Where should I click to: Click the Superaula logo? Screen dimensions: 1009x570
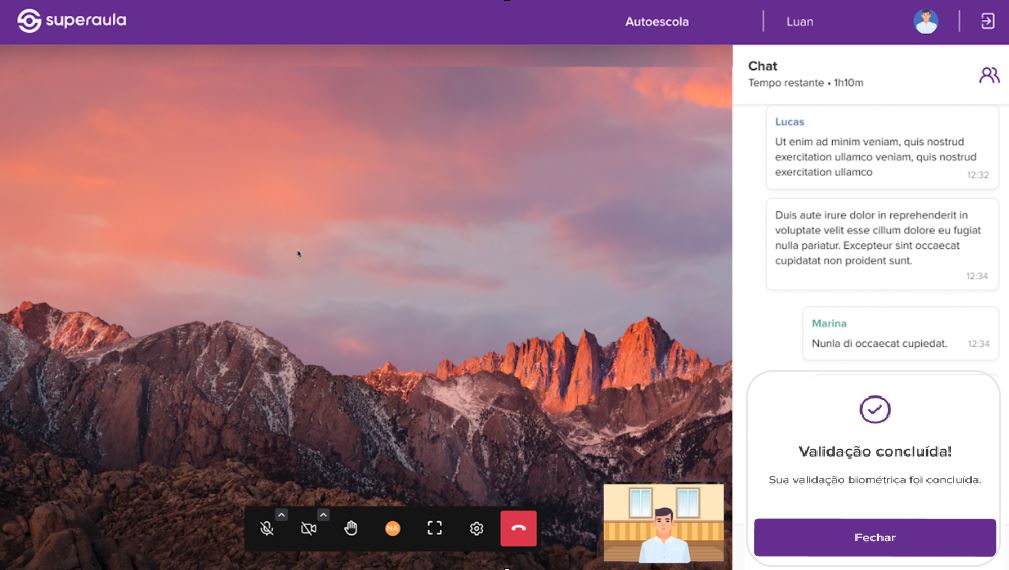[x=72, y=21]
